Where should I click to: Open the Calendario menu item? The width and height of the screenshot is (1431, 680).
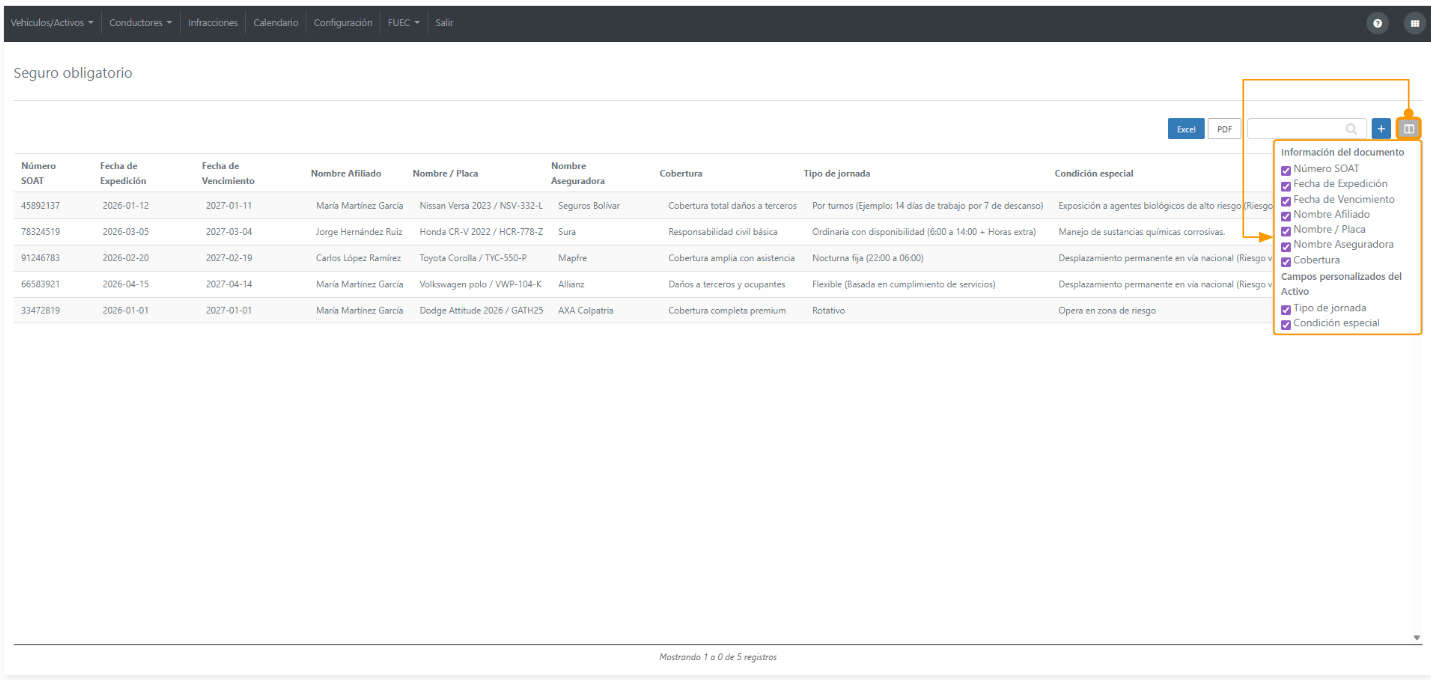coord(276,23)
